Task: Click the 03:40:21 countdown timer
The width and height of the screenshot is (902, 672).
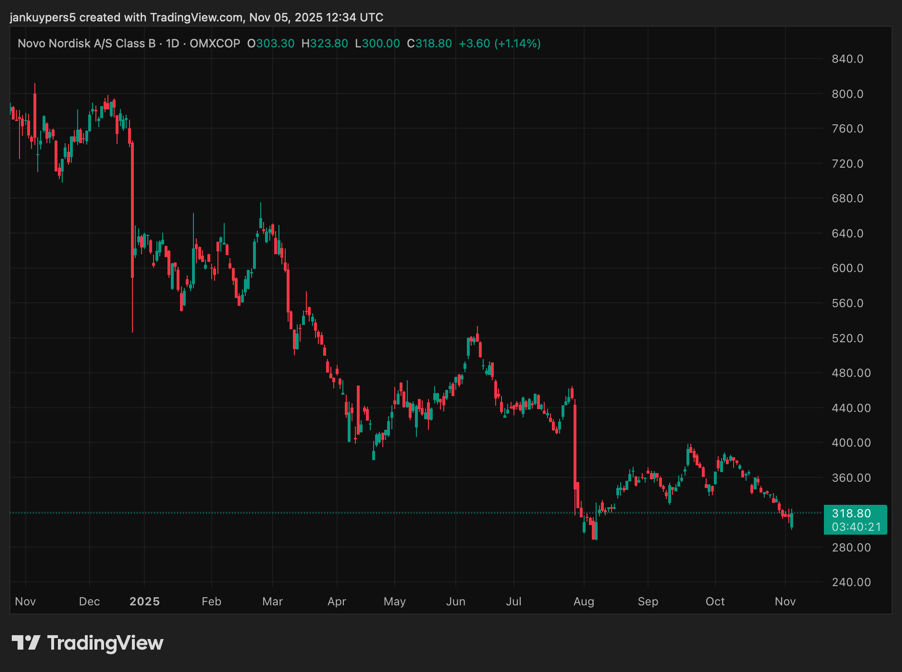Action: click(x=855, y=527)
